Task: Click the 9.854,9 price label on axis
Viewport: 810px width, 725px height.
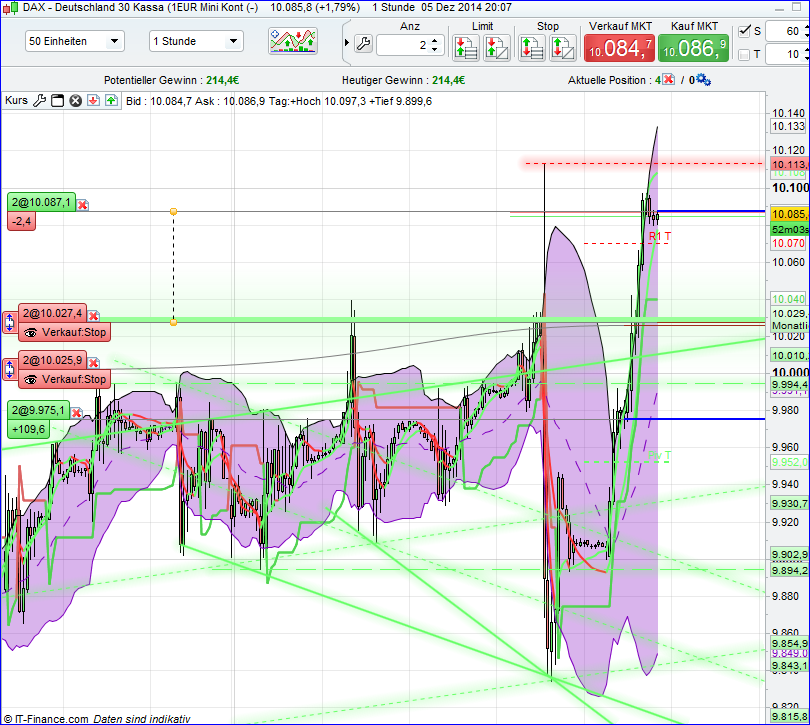Action: 789,643
